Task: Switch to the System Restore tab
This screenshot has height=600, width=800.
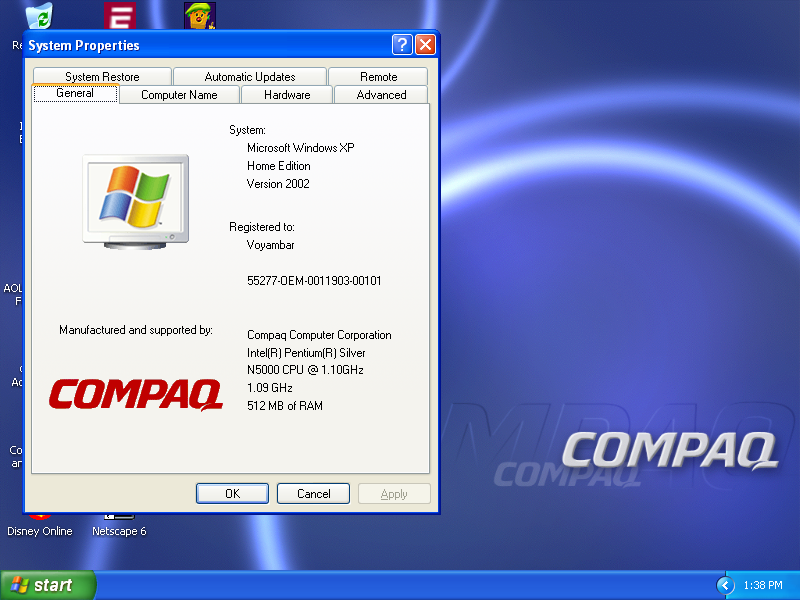Action: pos(102,77)
